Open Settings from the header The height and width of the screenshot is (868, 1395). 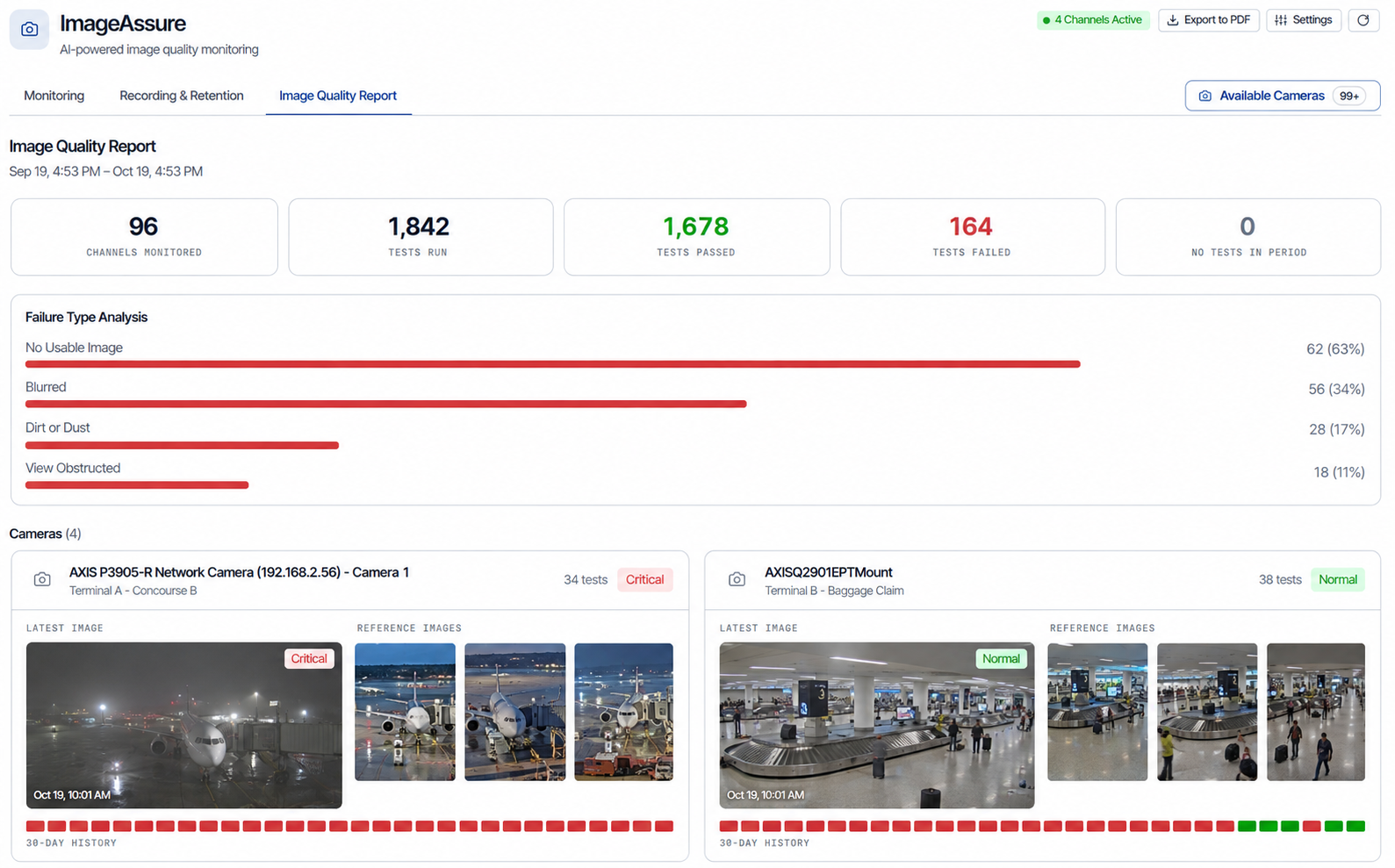coord(1303,20)
